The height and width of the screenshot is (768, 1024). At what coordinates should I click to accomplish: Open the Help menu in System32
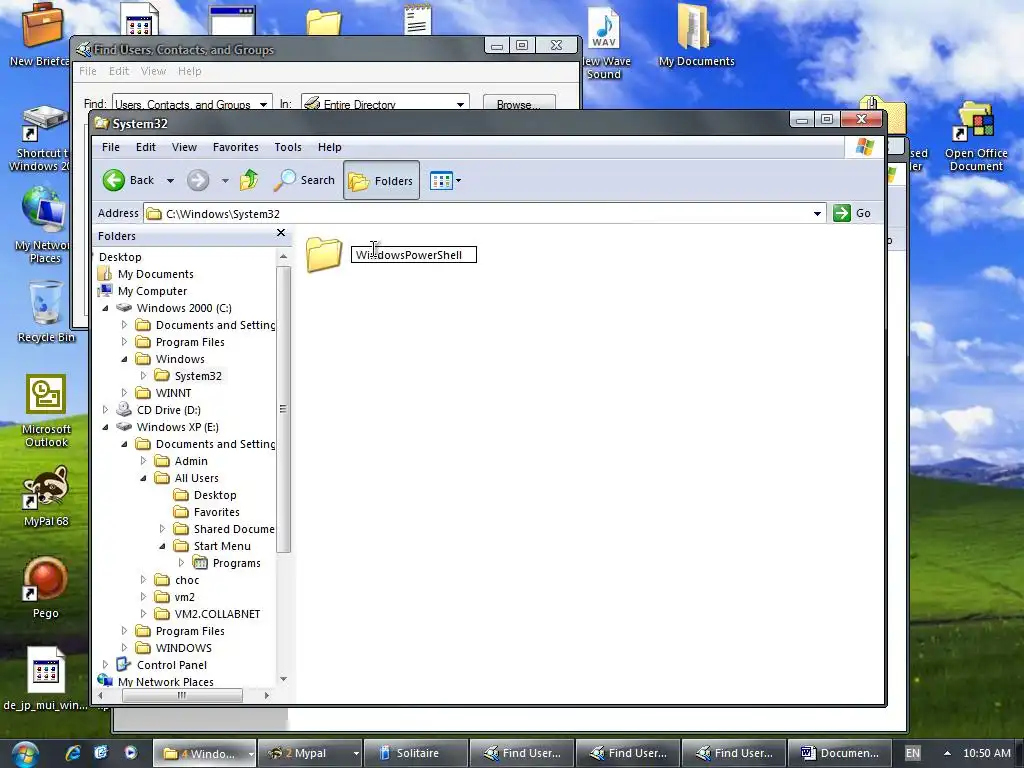pos(330,147)
